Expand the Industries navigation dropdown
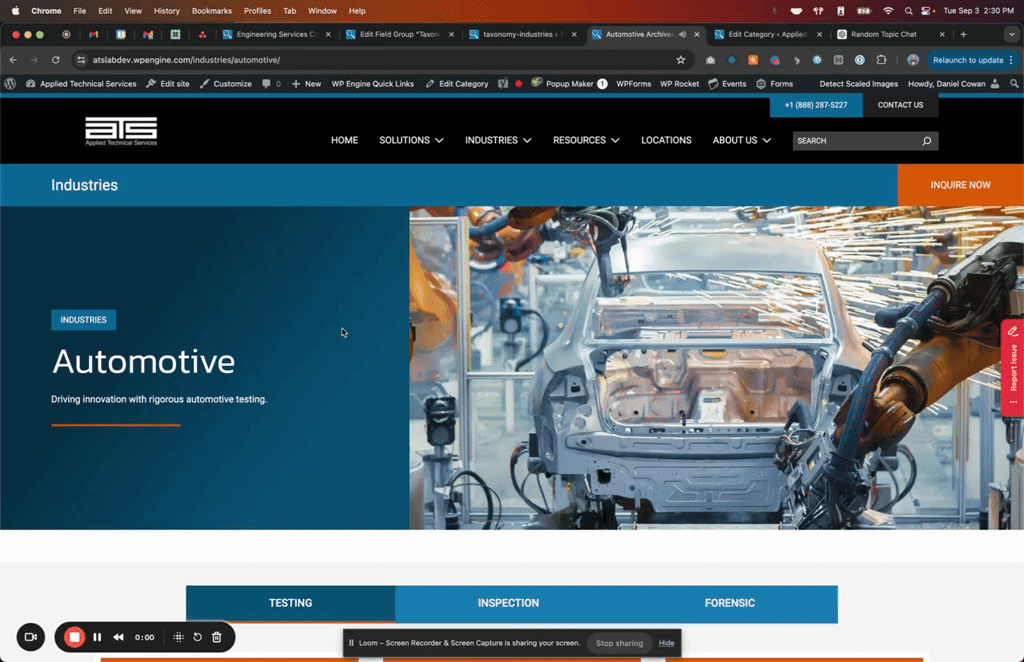1024x662 pixels. tap(498, 140)
